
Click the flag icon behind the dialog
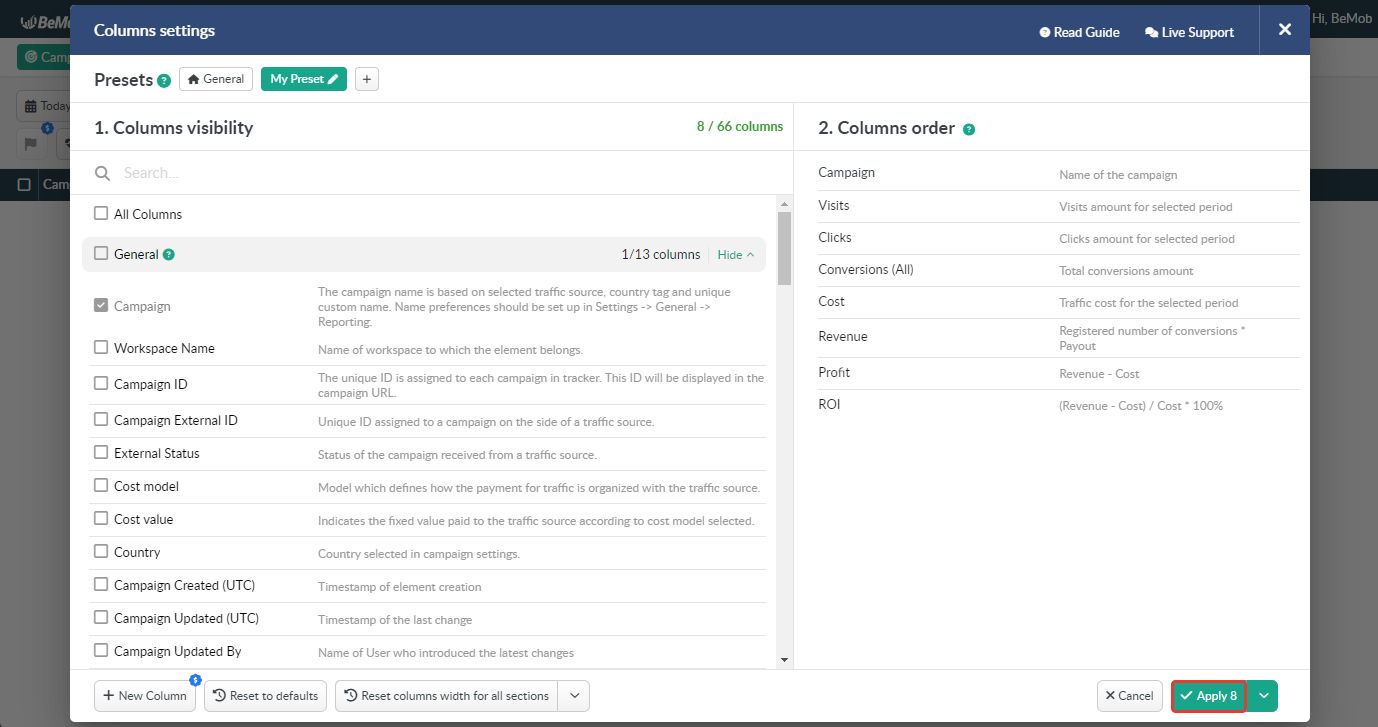(31, 143)
